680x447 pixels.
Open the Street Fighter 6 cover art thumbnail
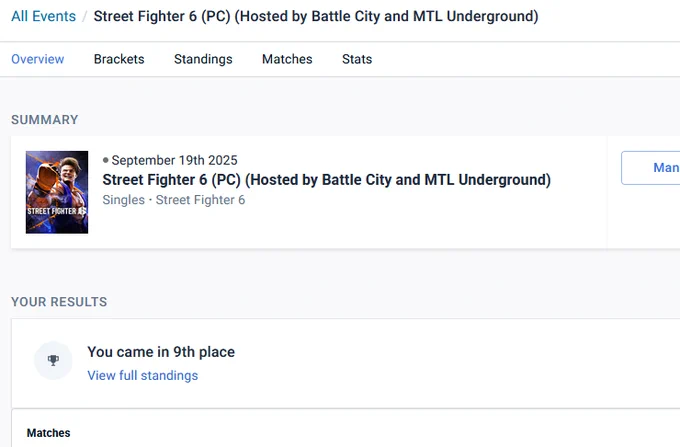(x=57, y=192)
